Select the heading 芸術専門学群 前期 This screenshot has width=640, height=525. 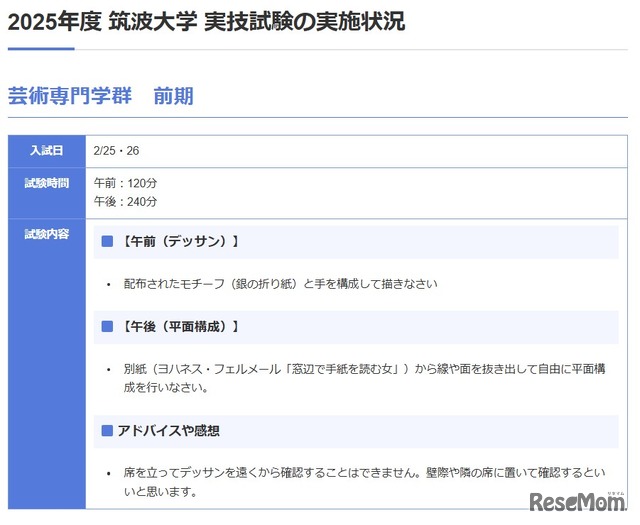point(101,96)
